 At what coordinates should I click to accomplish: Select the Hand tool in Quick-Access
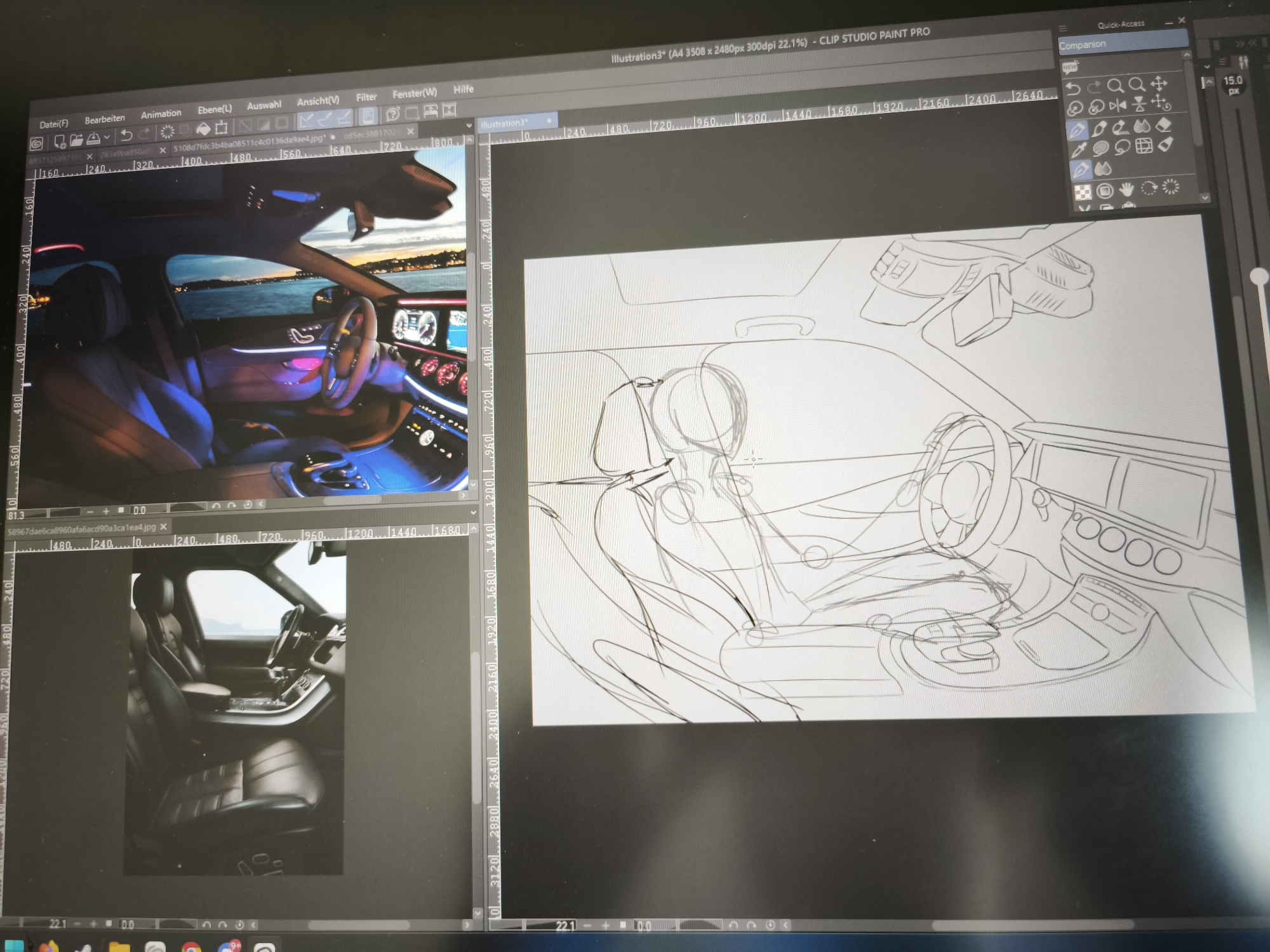point(1126,189)
